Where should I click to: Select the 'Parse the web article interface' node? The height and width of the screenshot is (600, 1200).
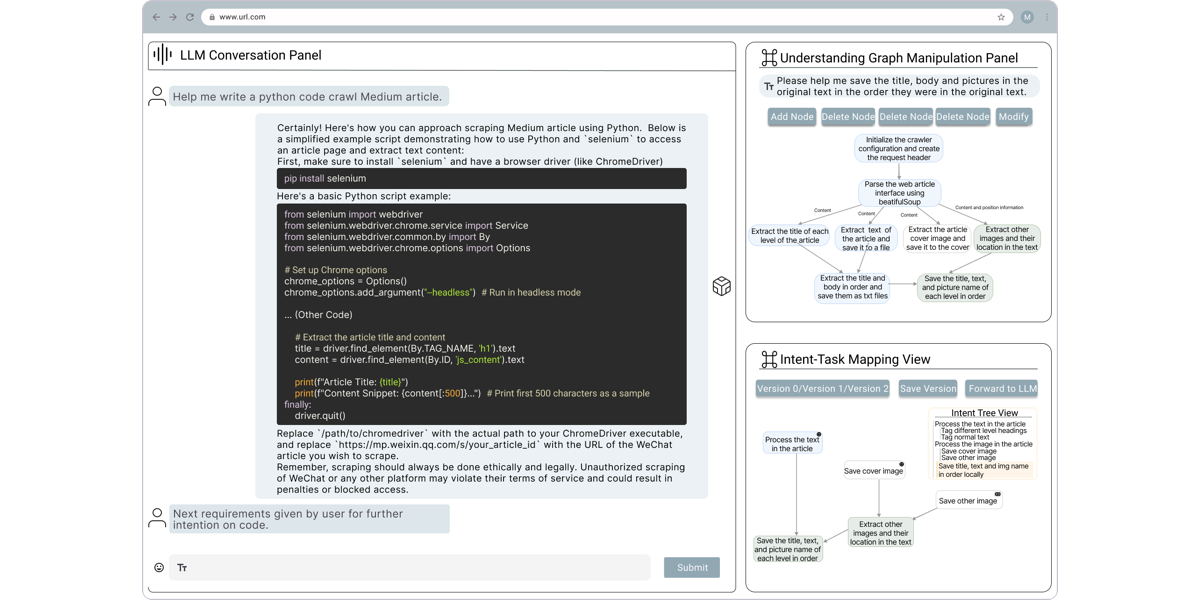899,193
